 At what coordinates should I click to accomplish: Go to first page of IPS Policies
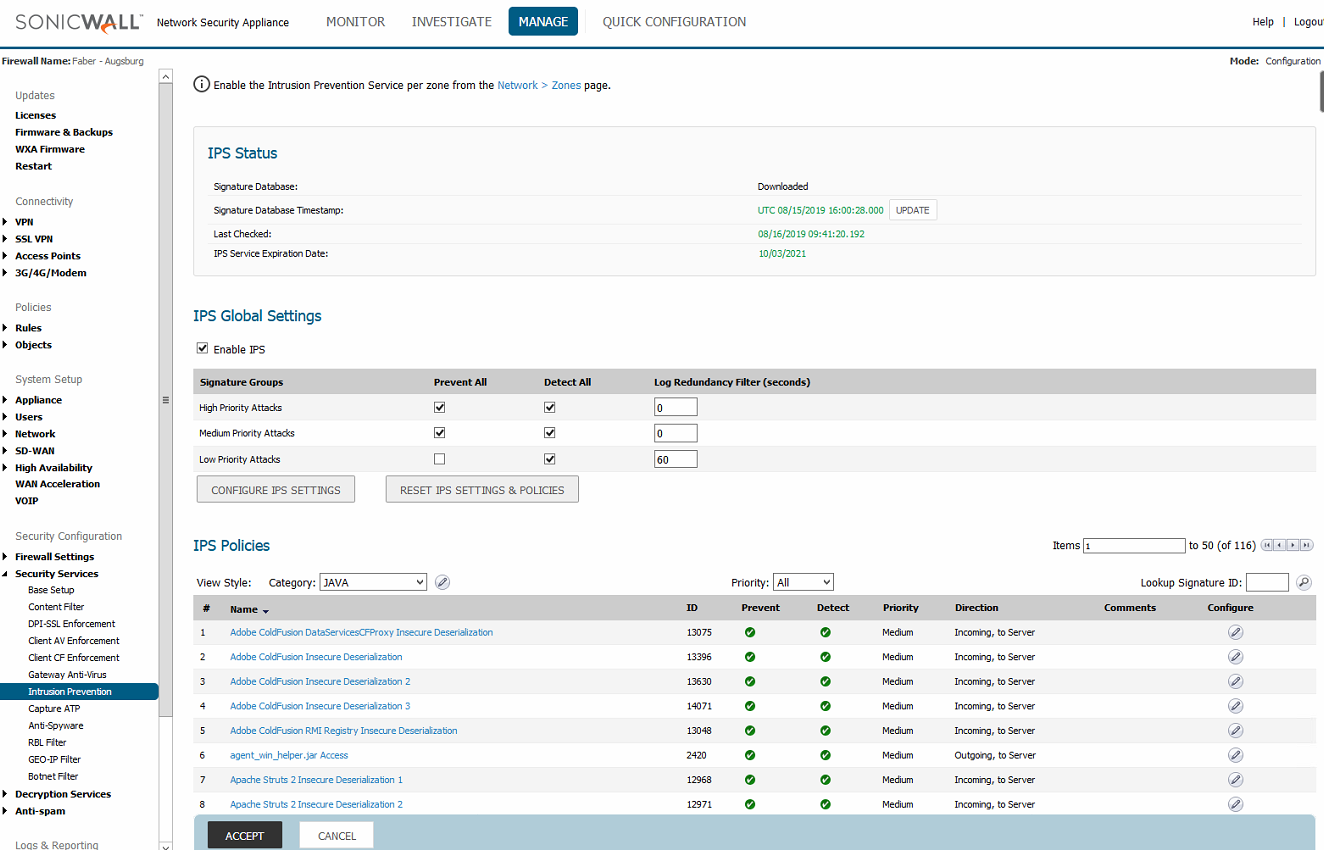[1268, 545]
